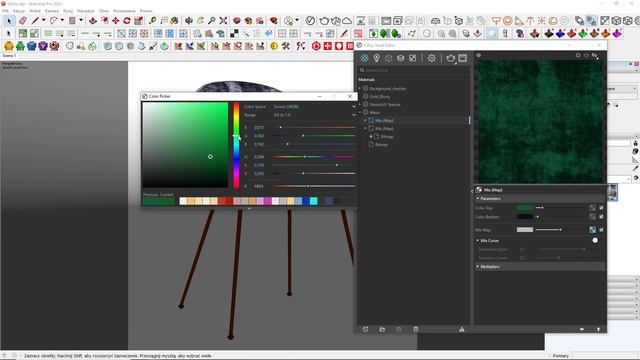Click the Color Top green swatch
This screenshot has height=360, width=640.
(525, 208)
